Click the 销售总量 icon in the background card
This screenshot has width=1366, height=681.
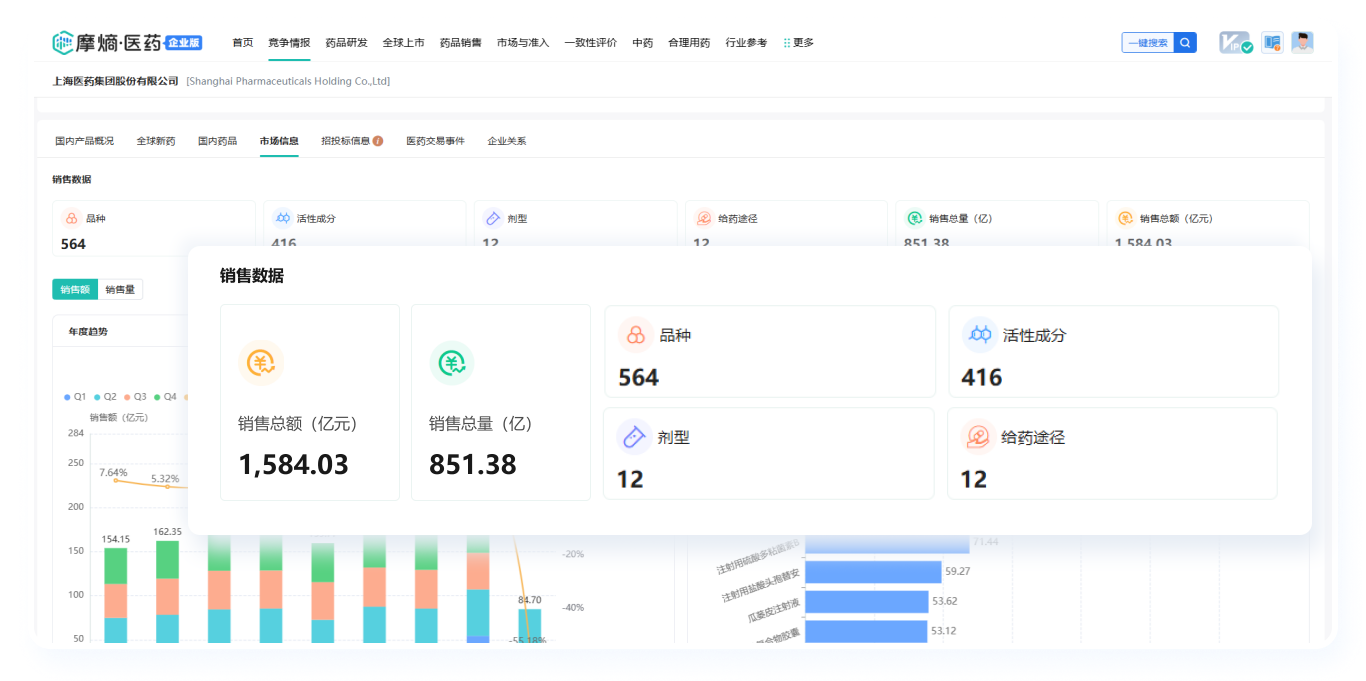(914, 218)
